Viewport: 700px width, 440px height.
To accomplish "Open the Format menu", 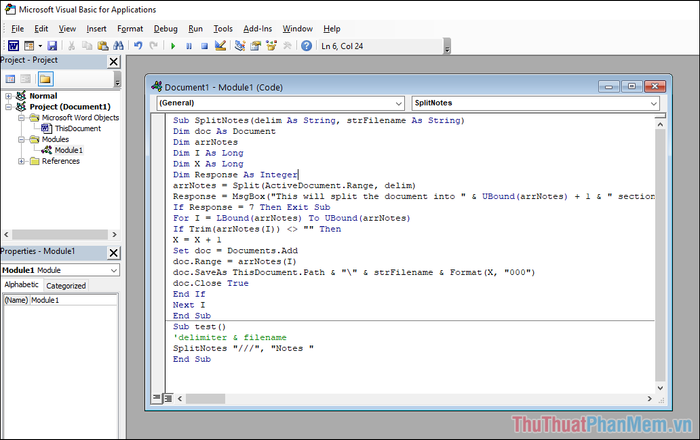I will point(130,29).
